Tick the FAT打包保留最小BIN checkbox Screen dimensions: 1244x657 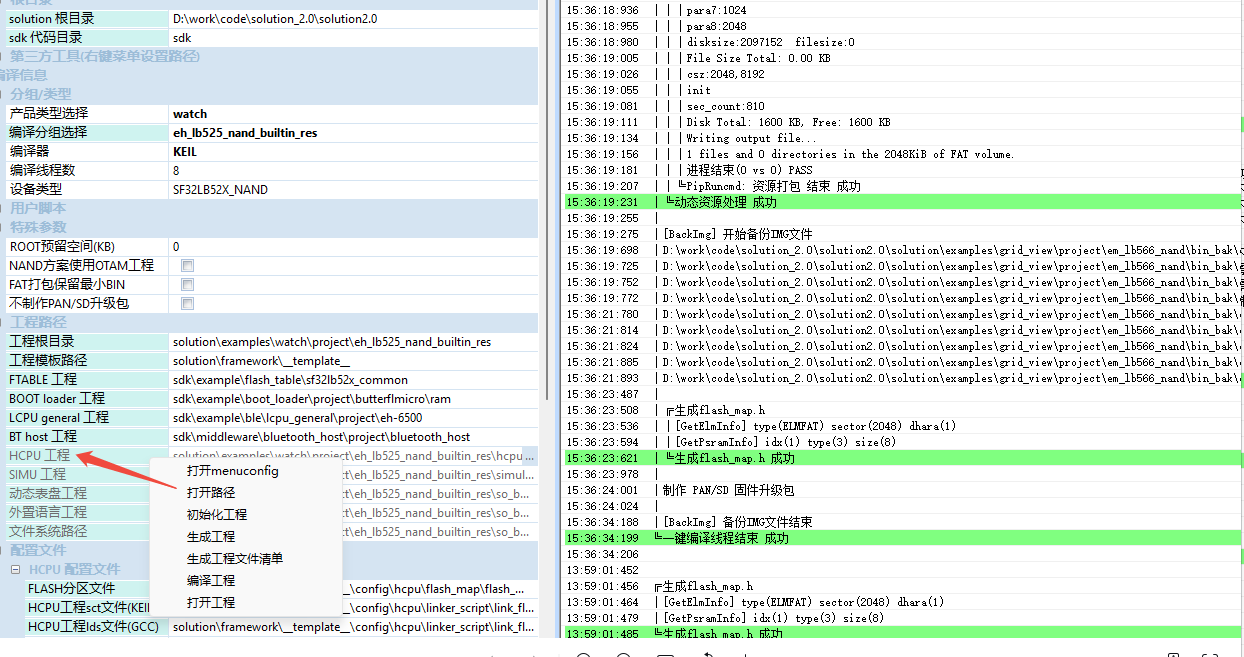pos(187,285)
